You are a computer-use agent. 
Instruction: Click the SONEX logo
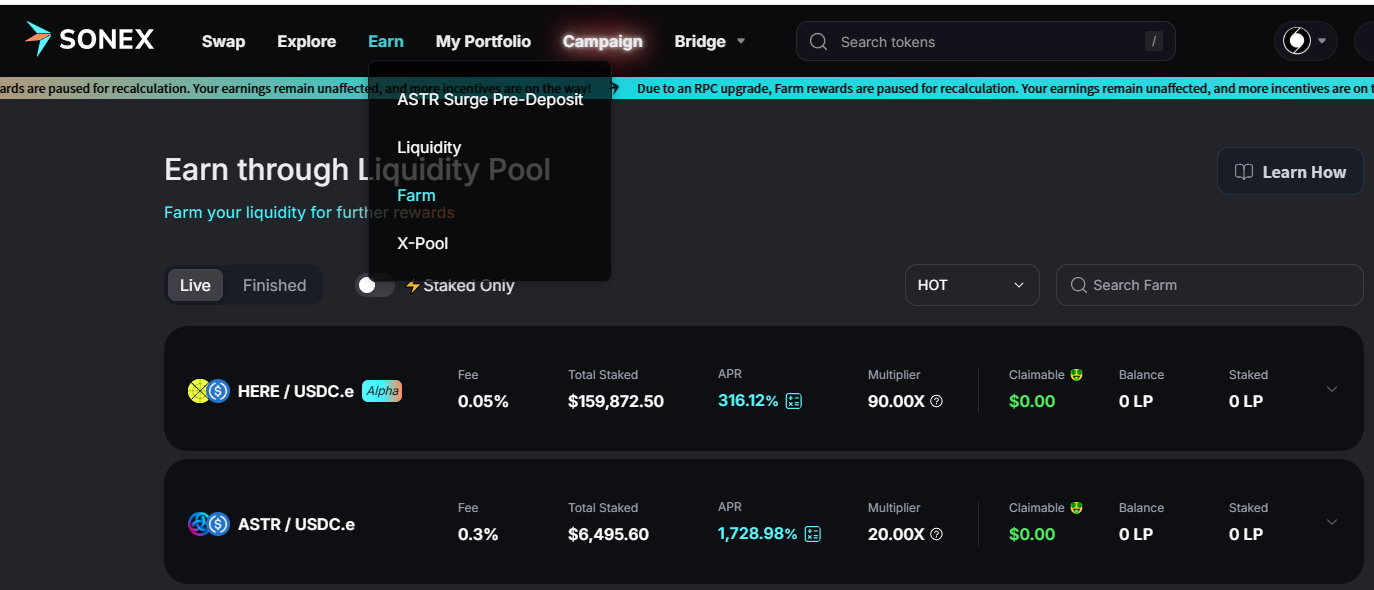pyautogui.click(x=90, y=40)
